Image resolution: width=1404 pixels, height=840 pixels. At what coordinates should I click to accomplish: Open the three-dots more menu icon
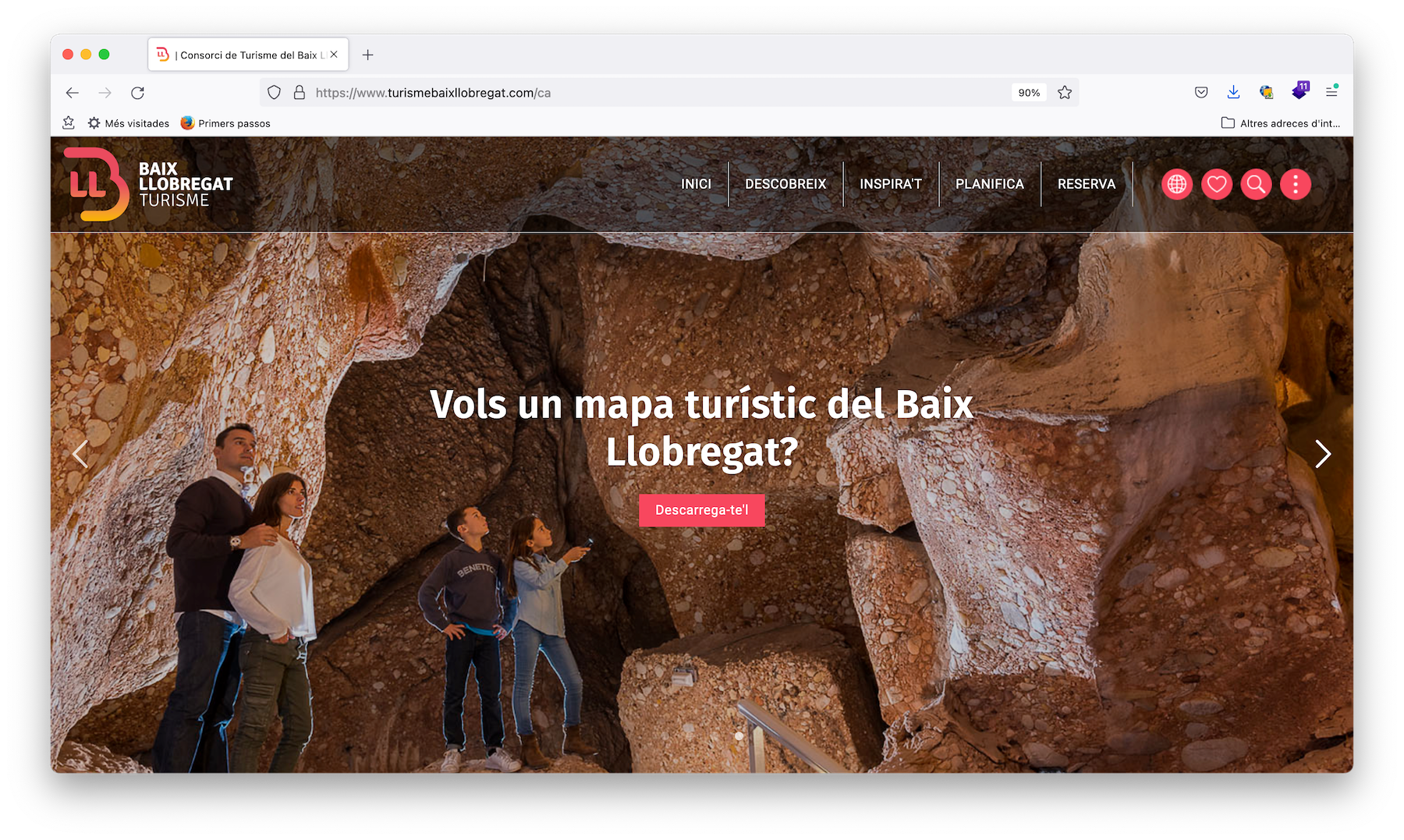pyautogui.click(x=1296, y=185)
